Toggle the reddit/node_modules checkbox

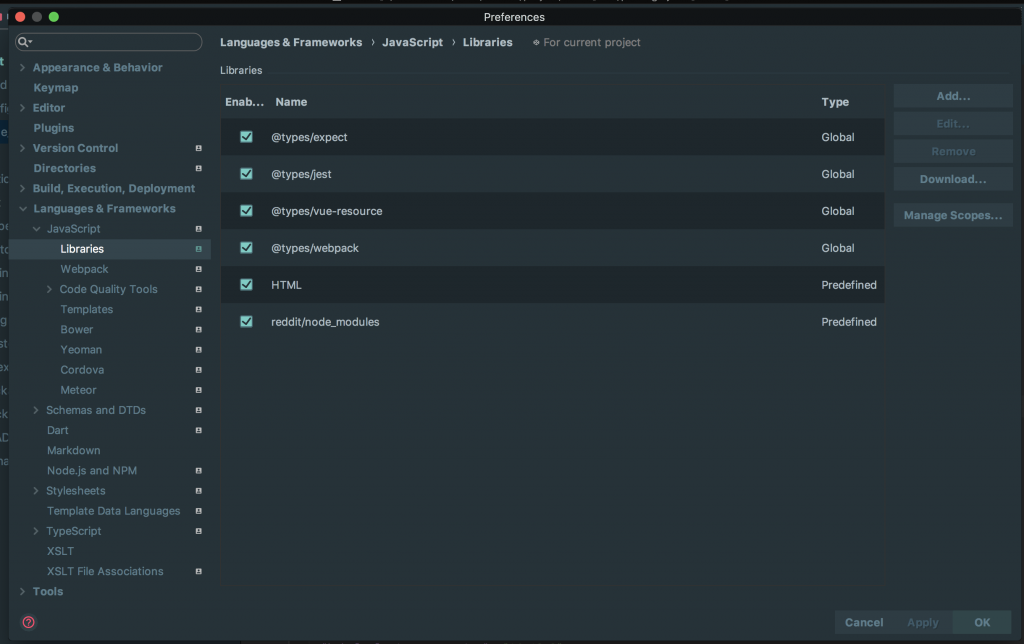[x=246, y=322]
